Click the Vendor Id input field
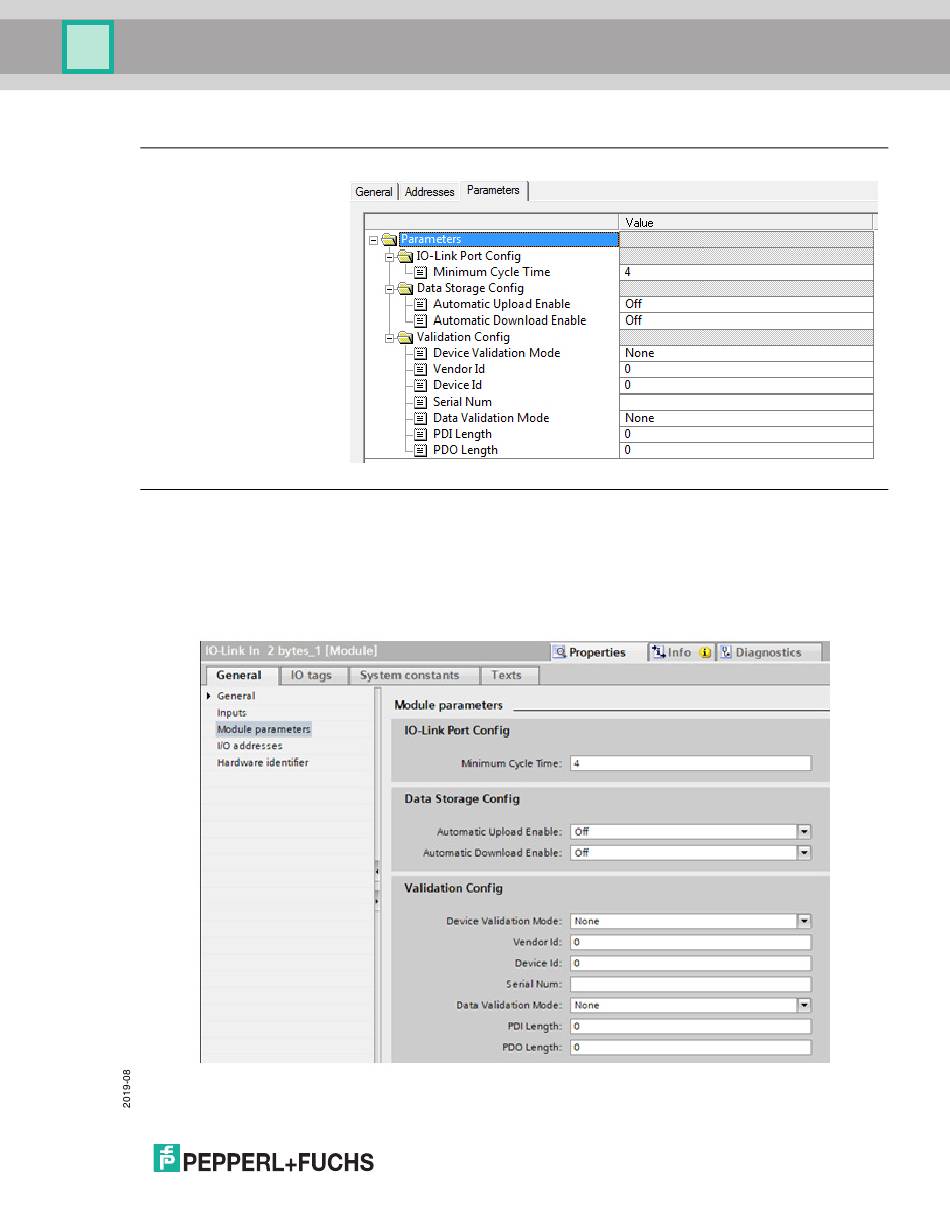The image size is (950, 1229). coord(691,942)
